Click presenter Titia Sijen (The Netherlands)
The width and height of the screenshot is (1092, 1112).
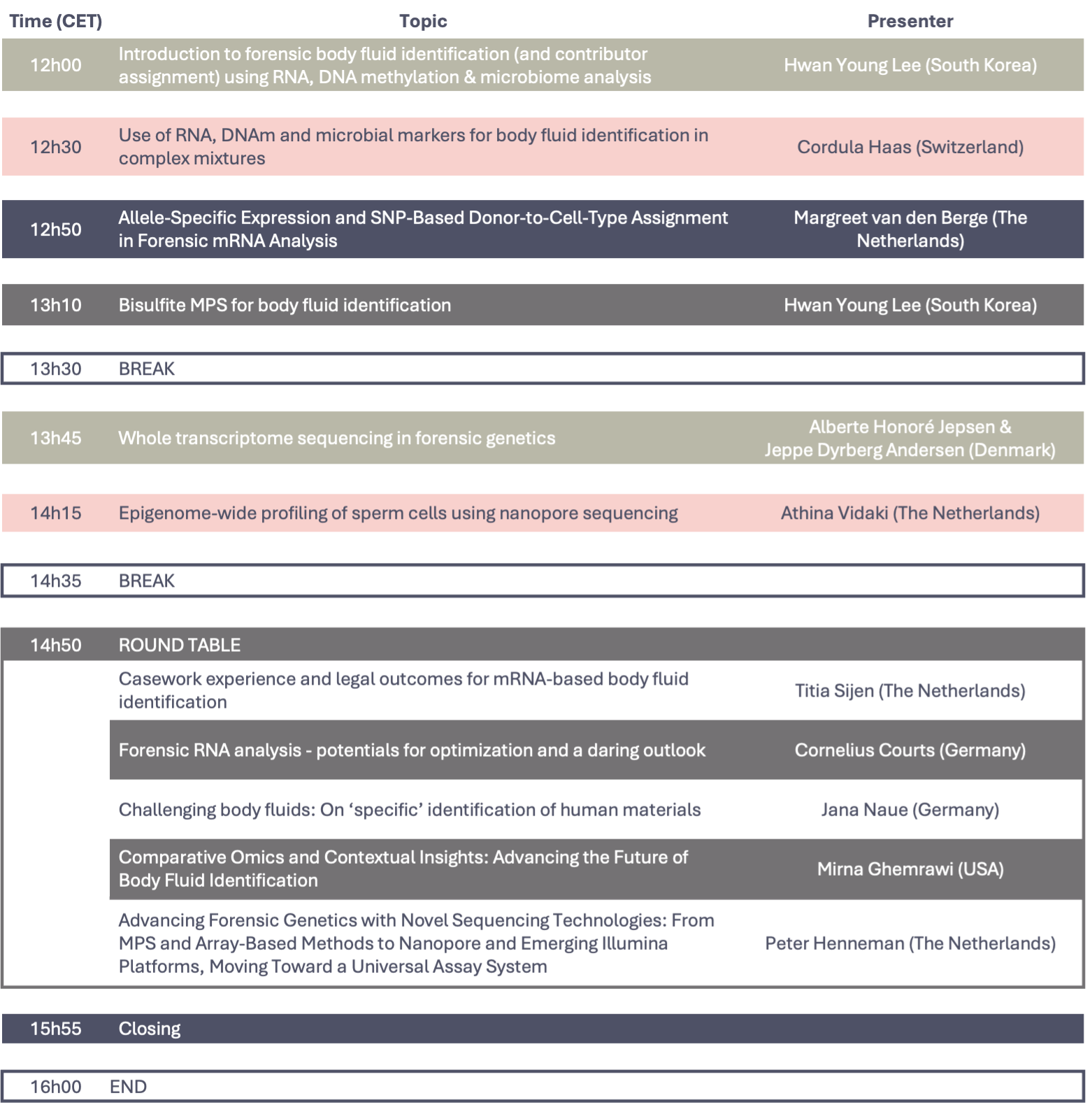tap(910, 691)
